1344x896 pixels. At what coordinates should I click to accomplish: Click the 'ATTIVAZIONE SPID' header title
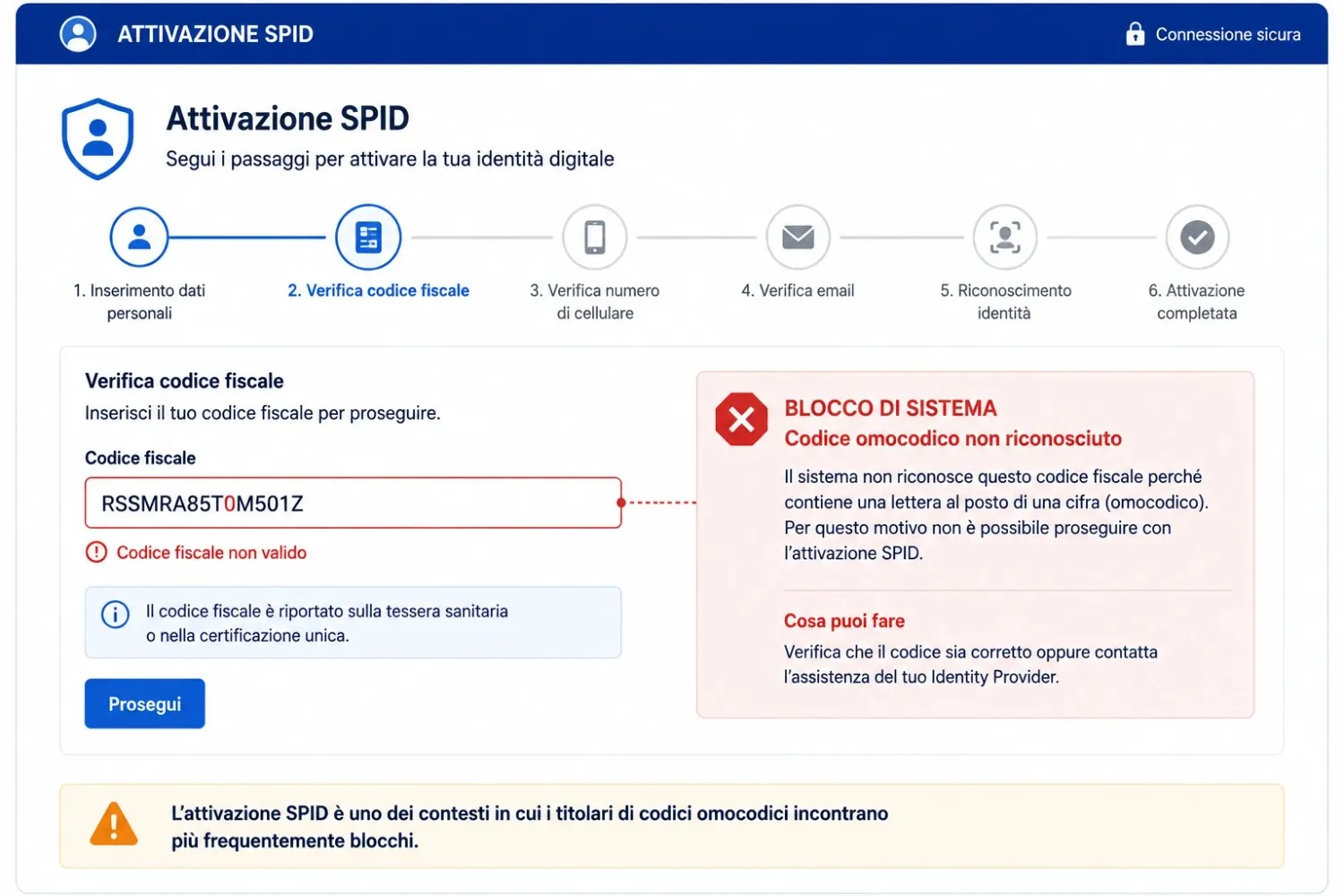coord(216,34)
